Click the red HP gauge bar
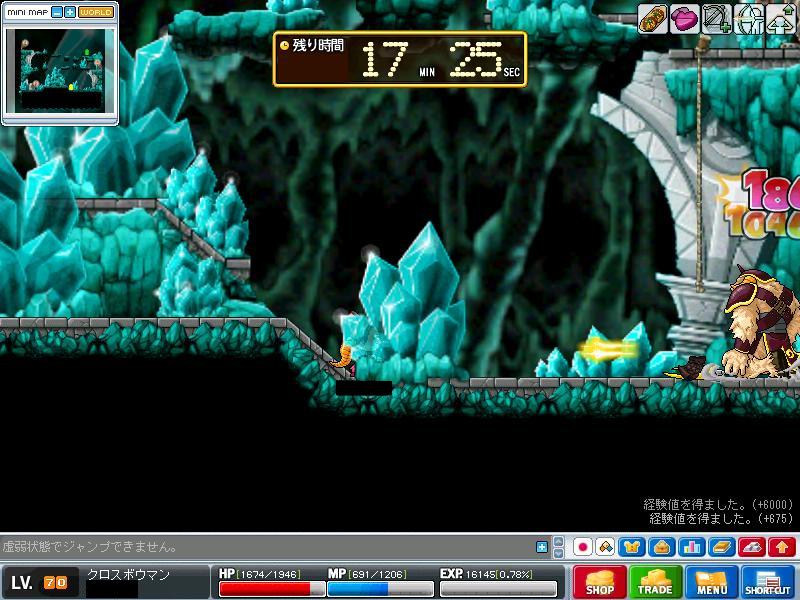Image resolution: width=800 pixels, height=600 pixels. (x=272, y=589)
